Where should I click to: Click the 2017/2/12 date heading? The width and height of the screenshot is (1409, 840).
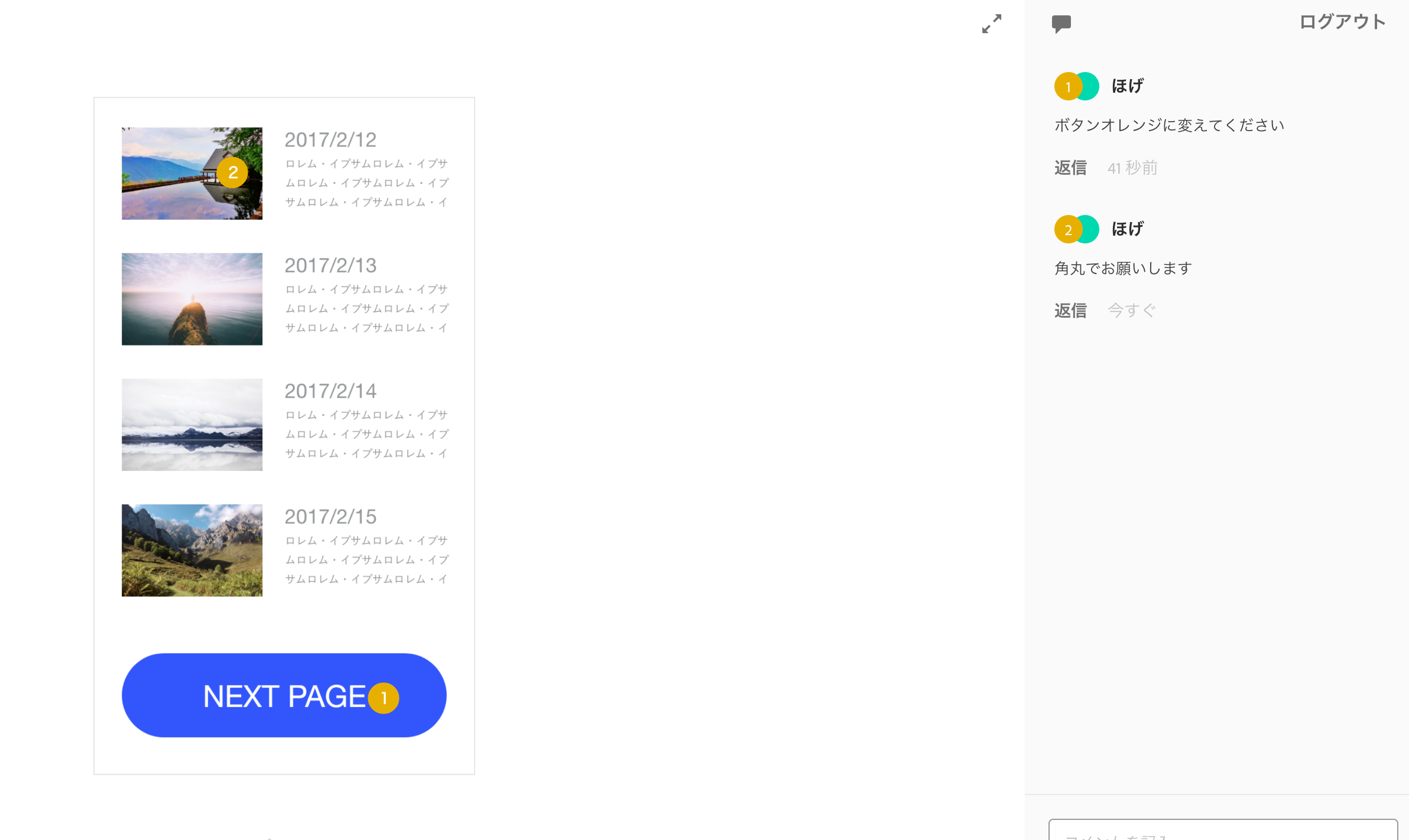click(330, 140)
